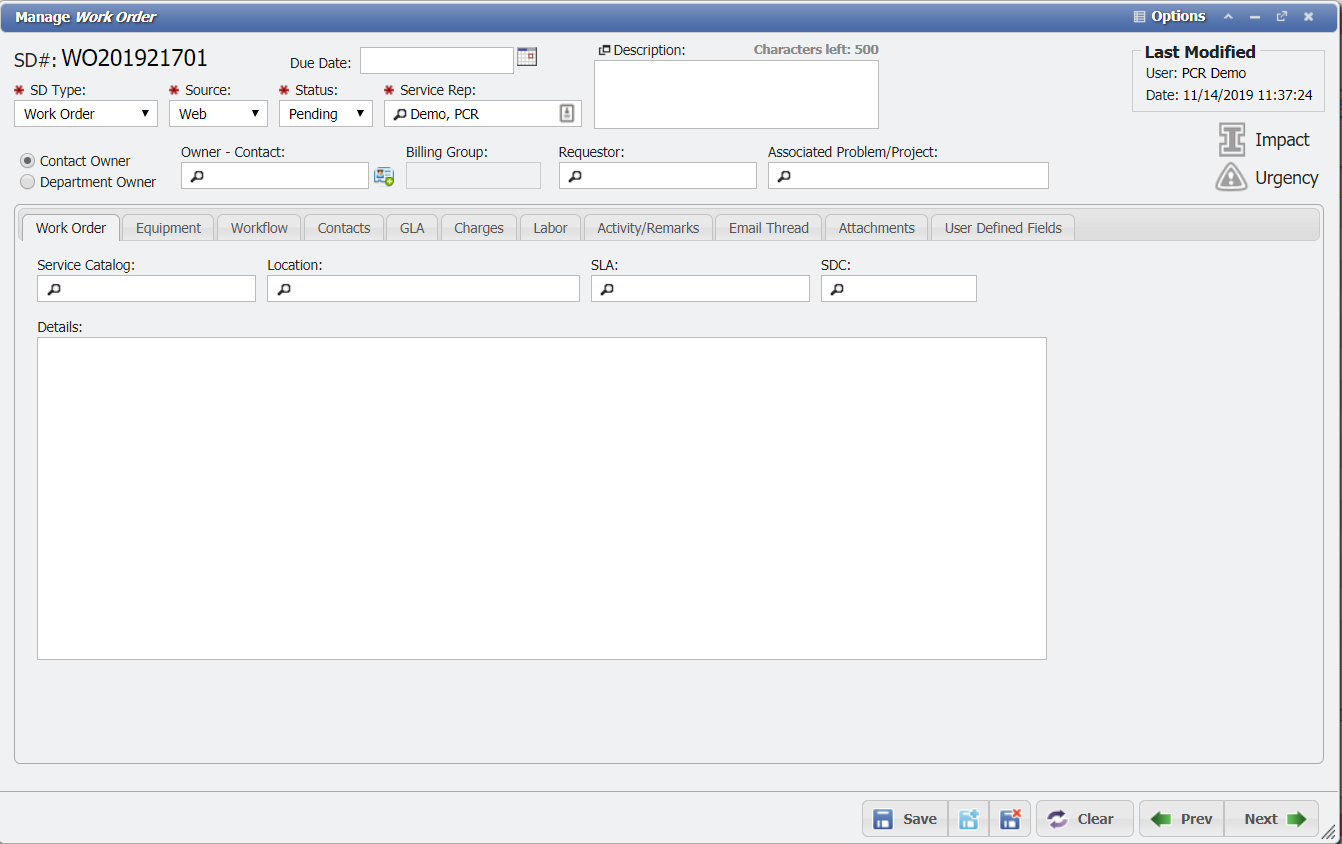Open the Add New Contact icon beside Owner-Contact
Screen dimensions: 1342x844
tap(384, 175)
